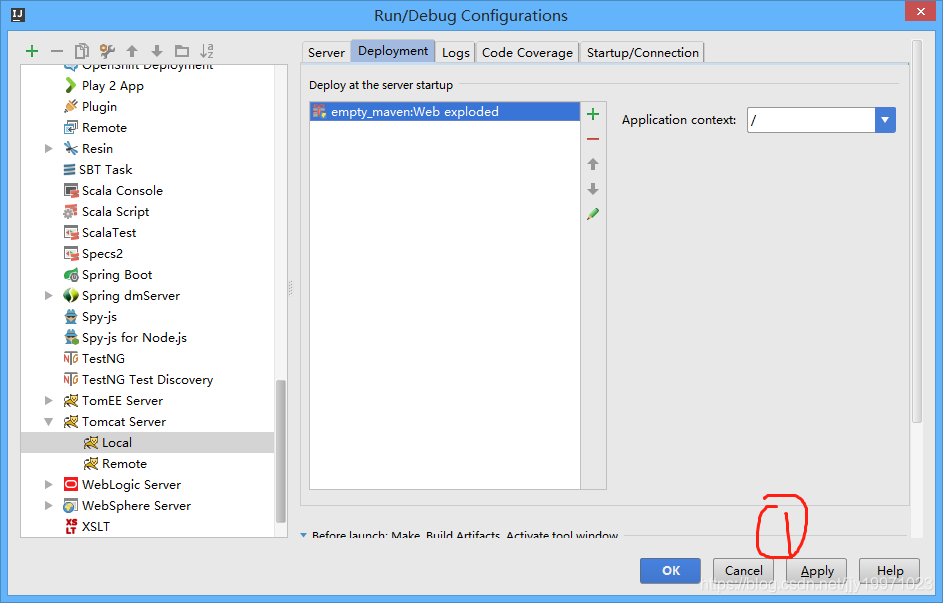Expand the Spring dmServer node
The image size is (943, 603).
tap(49, 296)
